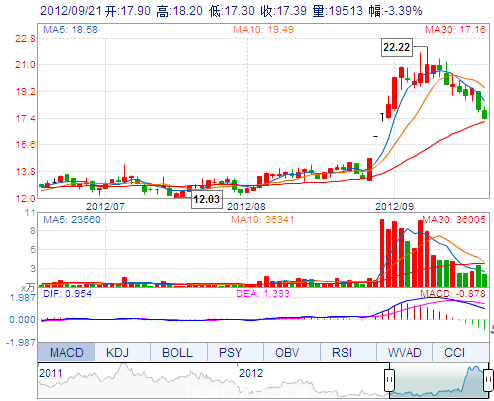The height and width of the screenshot is (401, 494).
Task: Click the 22.22 high price label
Action: coord(396,47)
